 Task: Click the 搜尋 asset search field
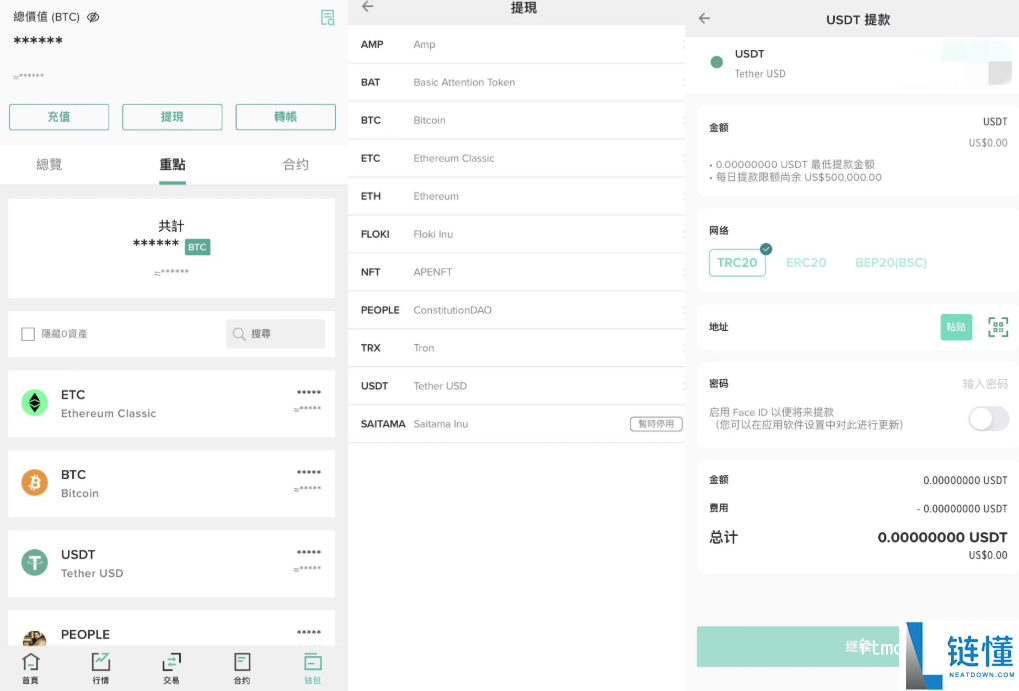point(276,334)
